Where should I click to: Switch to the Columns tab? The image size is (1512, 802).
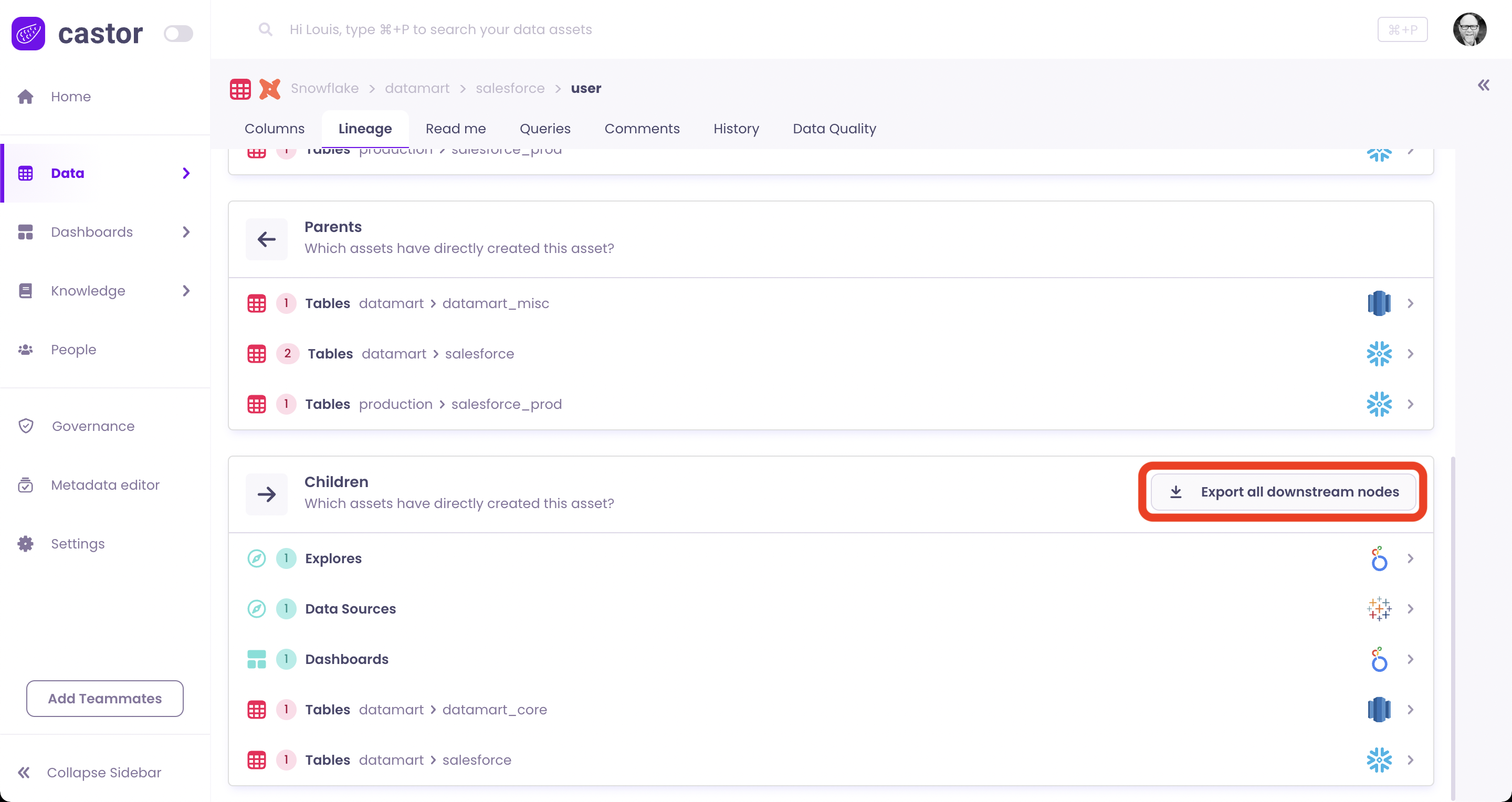pyautogui.click(x=274, y=129)
